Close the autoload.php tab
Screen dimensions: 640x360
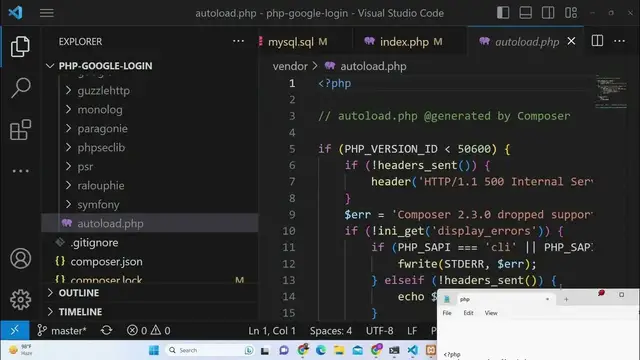click(571, 41)
